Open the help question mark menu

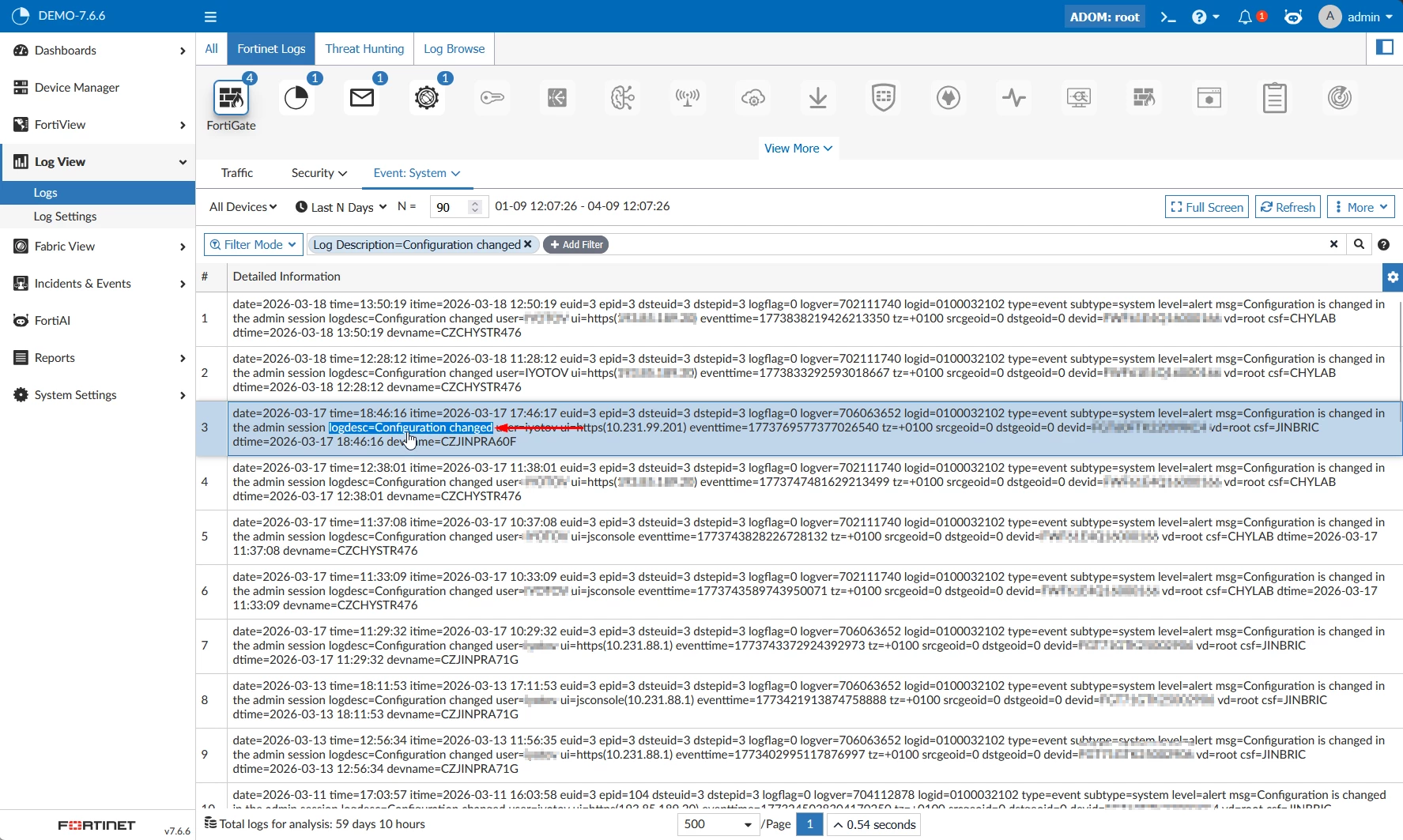1205,17
